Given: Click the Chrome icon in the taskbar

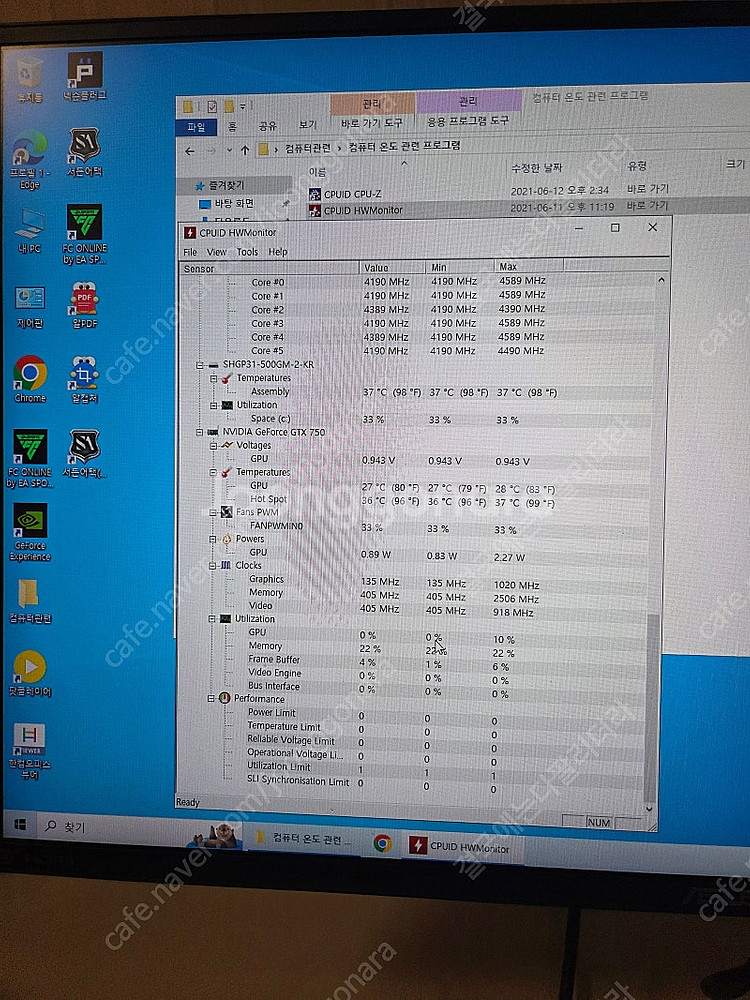Looking at the screenshot, I should pos(382,843).
